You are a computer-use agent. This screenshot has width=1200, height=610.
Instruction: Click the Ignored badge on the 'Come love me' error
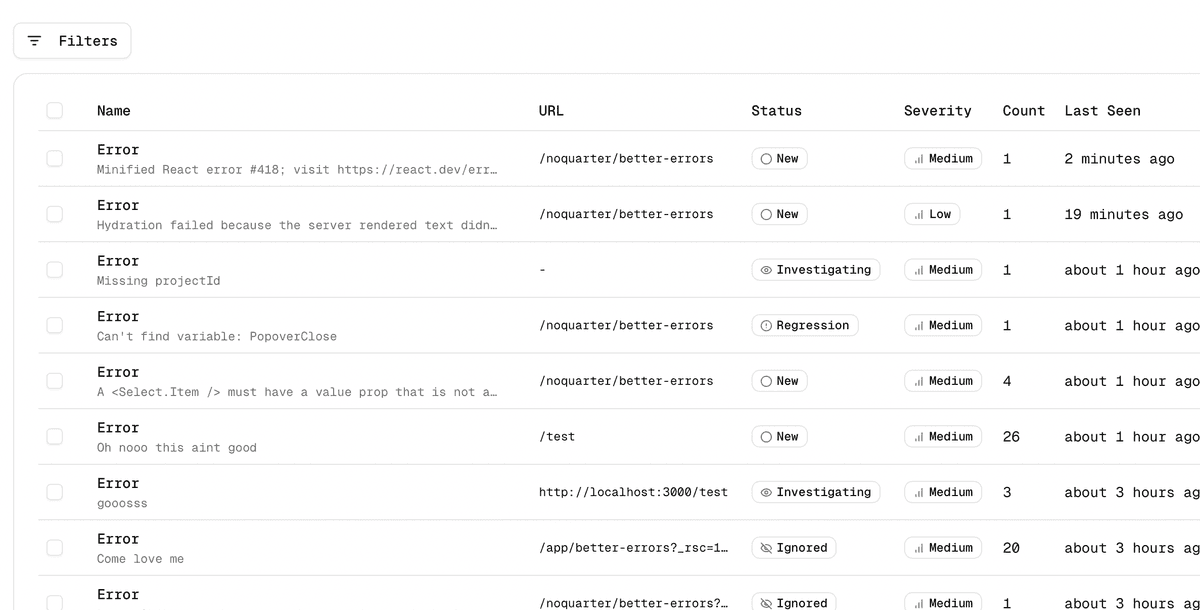coord(793,547)
